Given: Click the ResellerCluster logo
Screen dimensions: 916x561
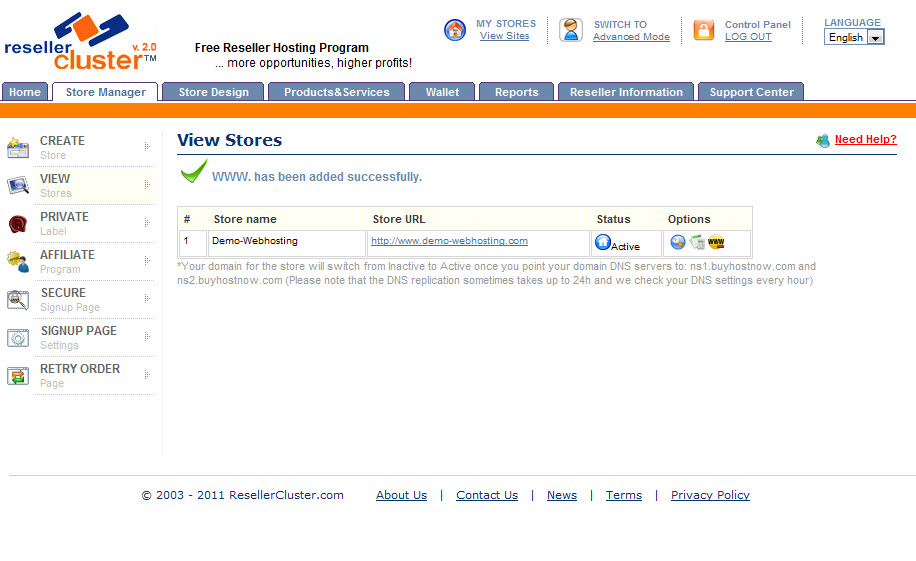Looking at the screenshot, I should click(81, 41).
